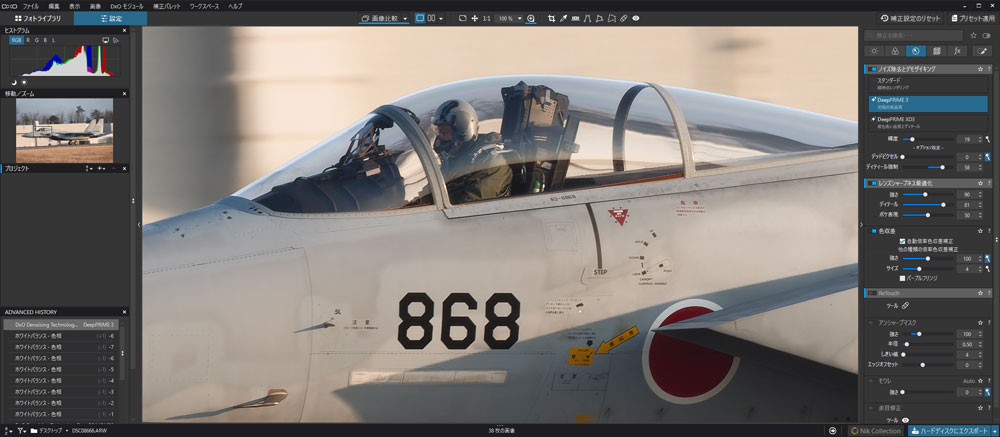Click the 補正設定のリセット button

click(x=911, y=18)
